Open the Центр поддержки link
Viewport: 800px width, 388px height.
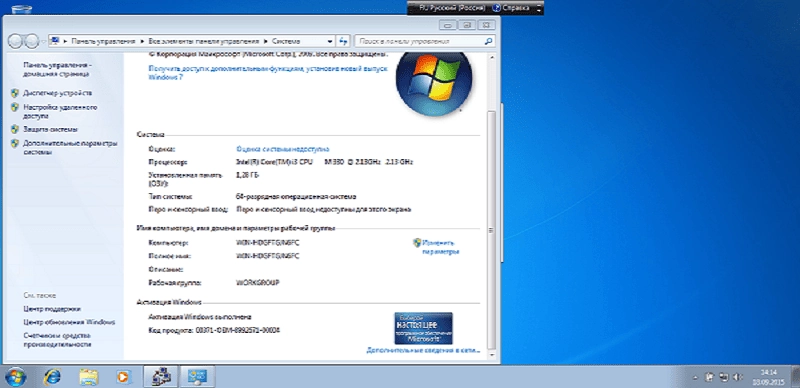[52, 309]
